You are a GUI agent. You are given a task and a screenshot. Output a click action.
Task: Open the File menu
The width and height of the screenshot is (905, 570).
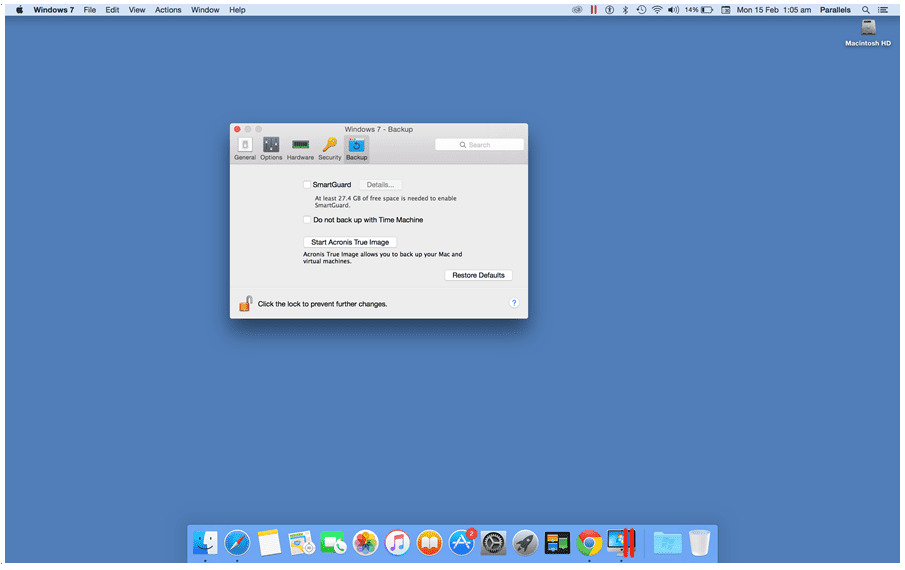pyautogui.click(x=89, y=10)
